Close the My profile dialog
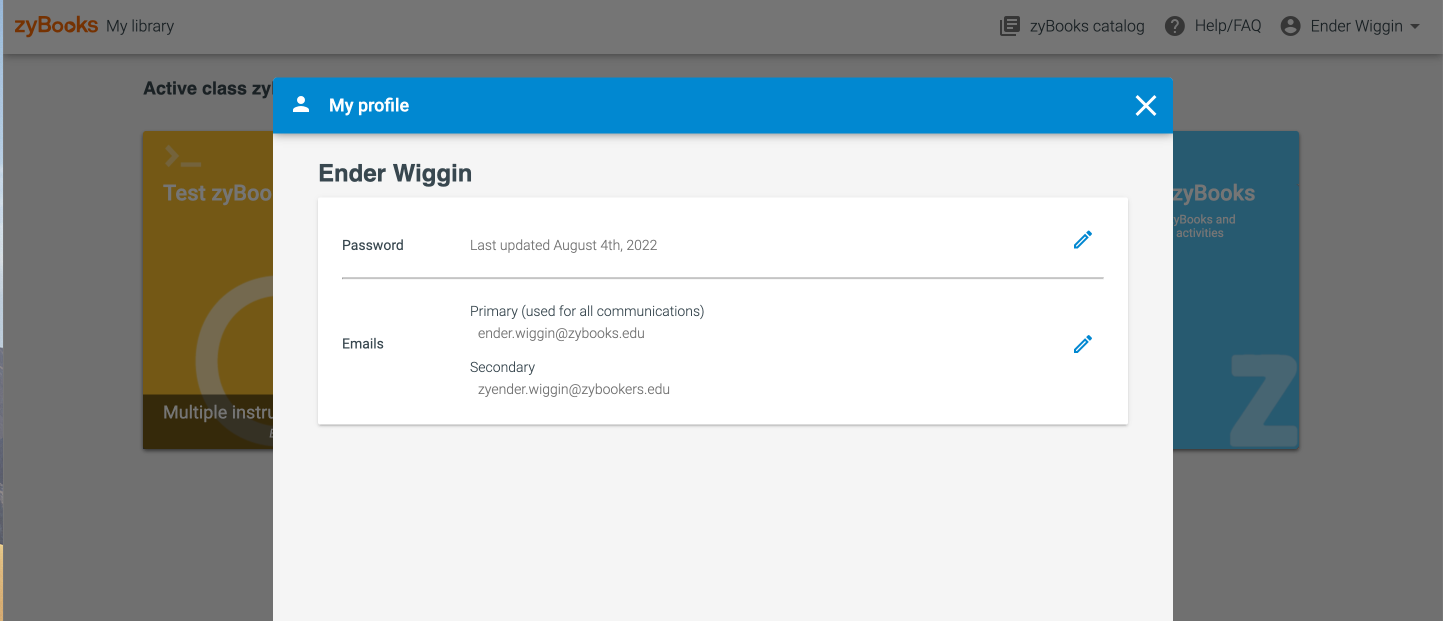Image resolution: width=1443 pixels, height=621 pixels. (1146, 105)
